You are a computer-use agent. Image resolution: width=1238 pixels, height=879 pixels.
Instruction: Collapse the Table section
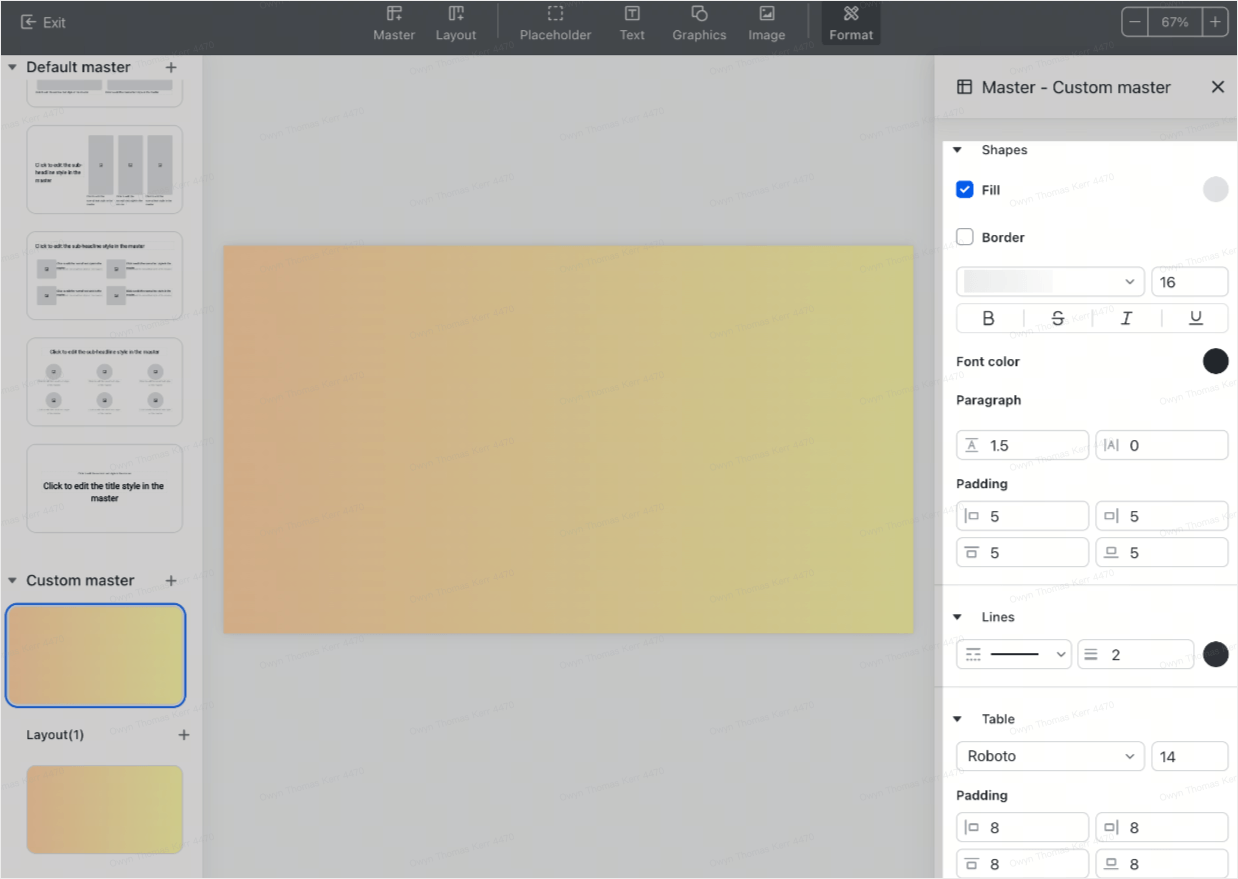(957, 719)
